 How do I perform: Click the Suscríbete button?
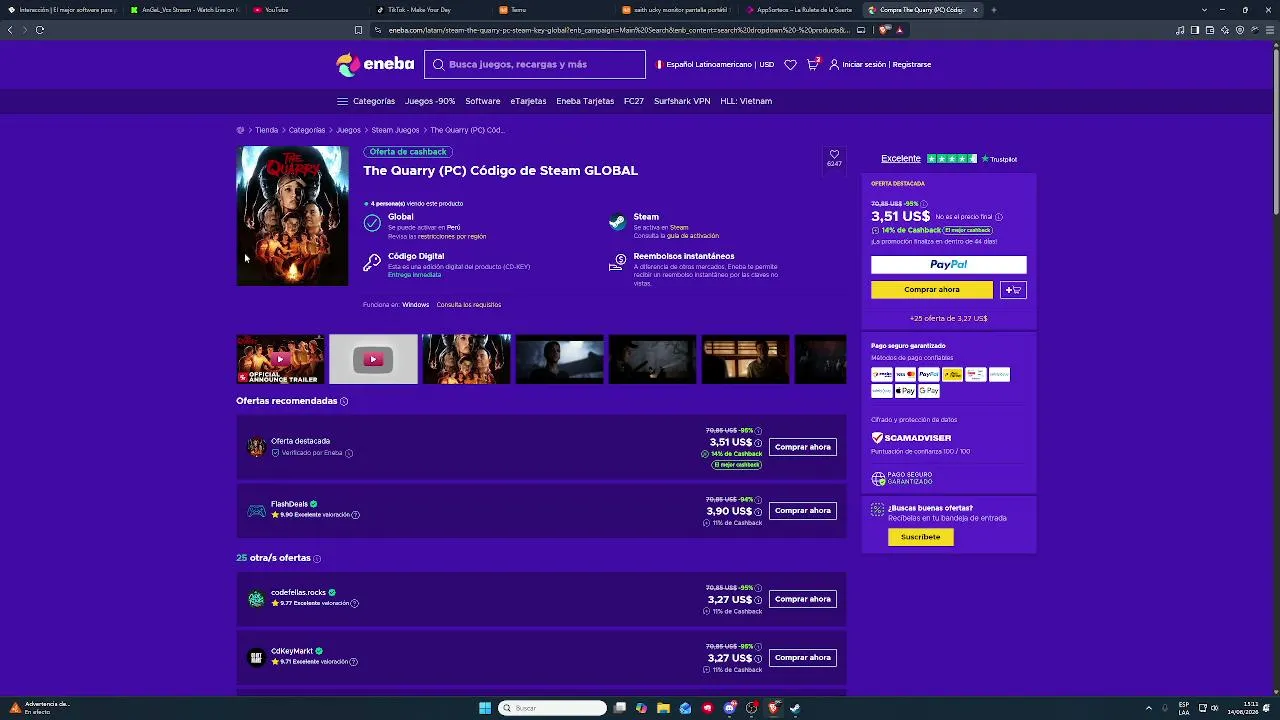(921, 537)
